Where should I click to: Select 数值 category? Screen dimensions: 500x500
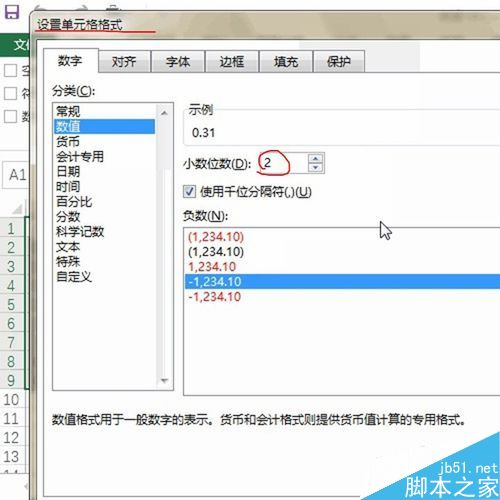(104, 126)
